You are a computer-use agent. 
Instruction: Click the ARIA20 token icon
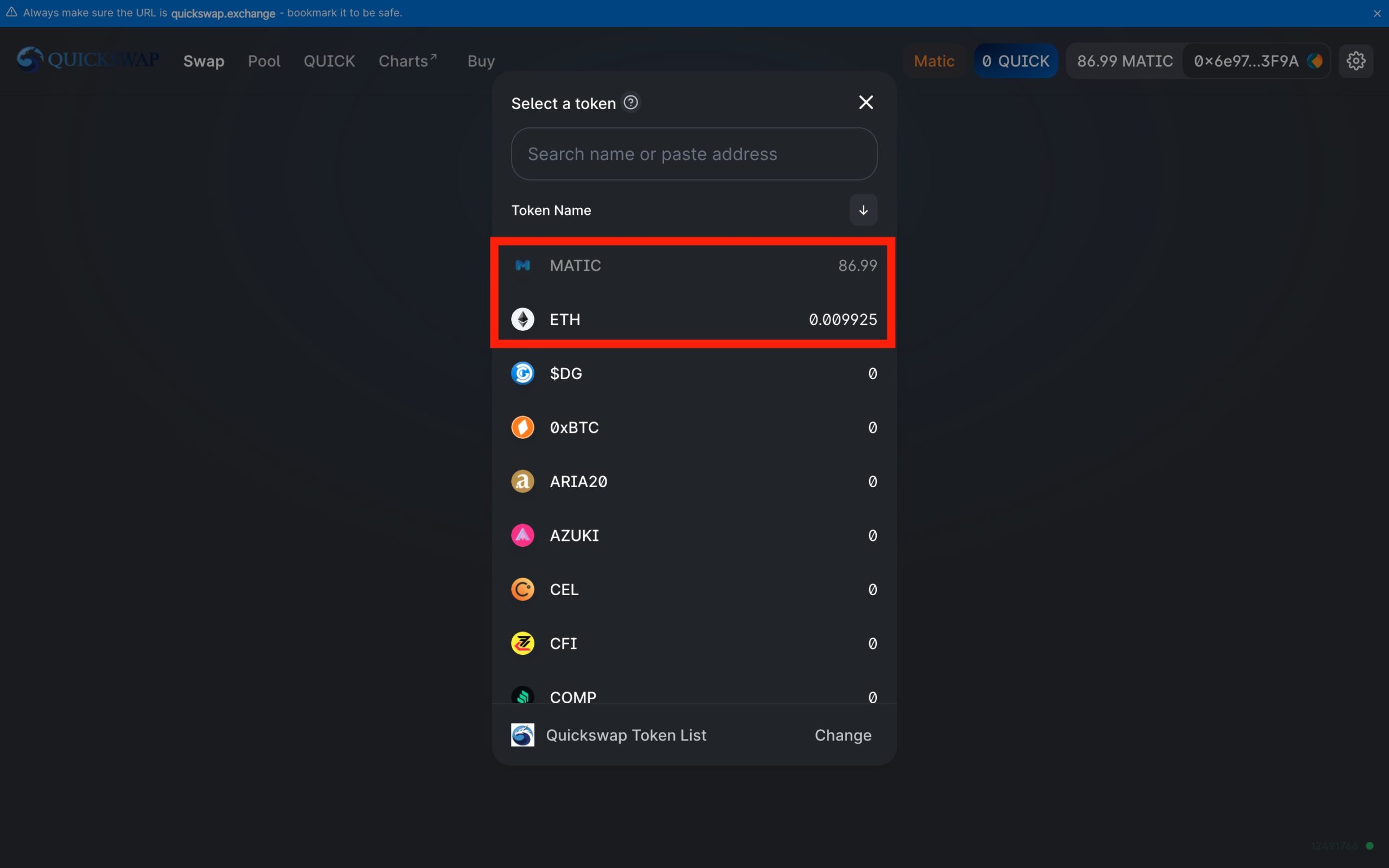click(x=523, y=481)
